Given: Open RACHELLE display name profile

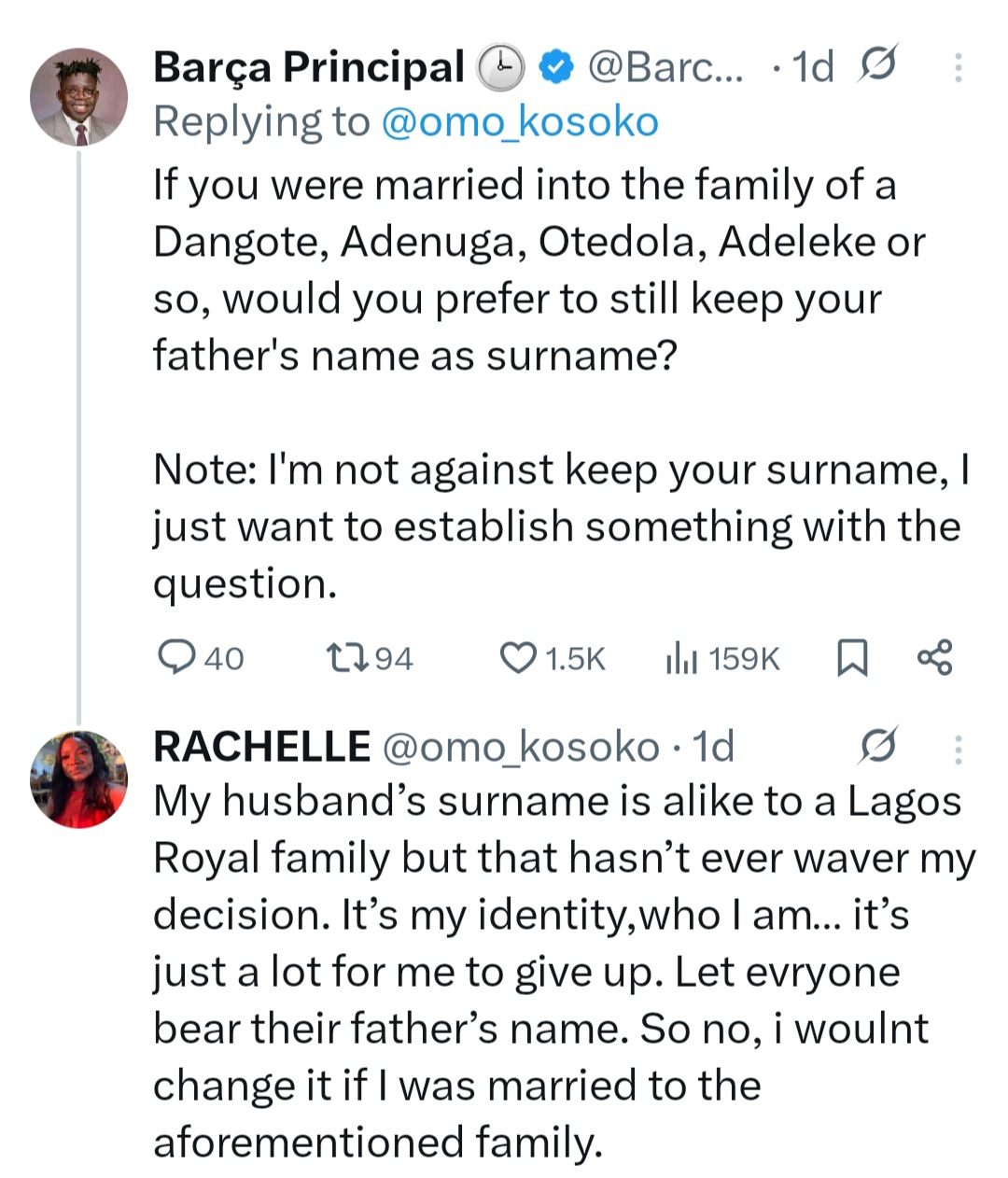Looking at the screenshot, I should click(x=261, y=747).
